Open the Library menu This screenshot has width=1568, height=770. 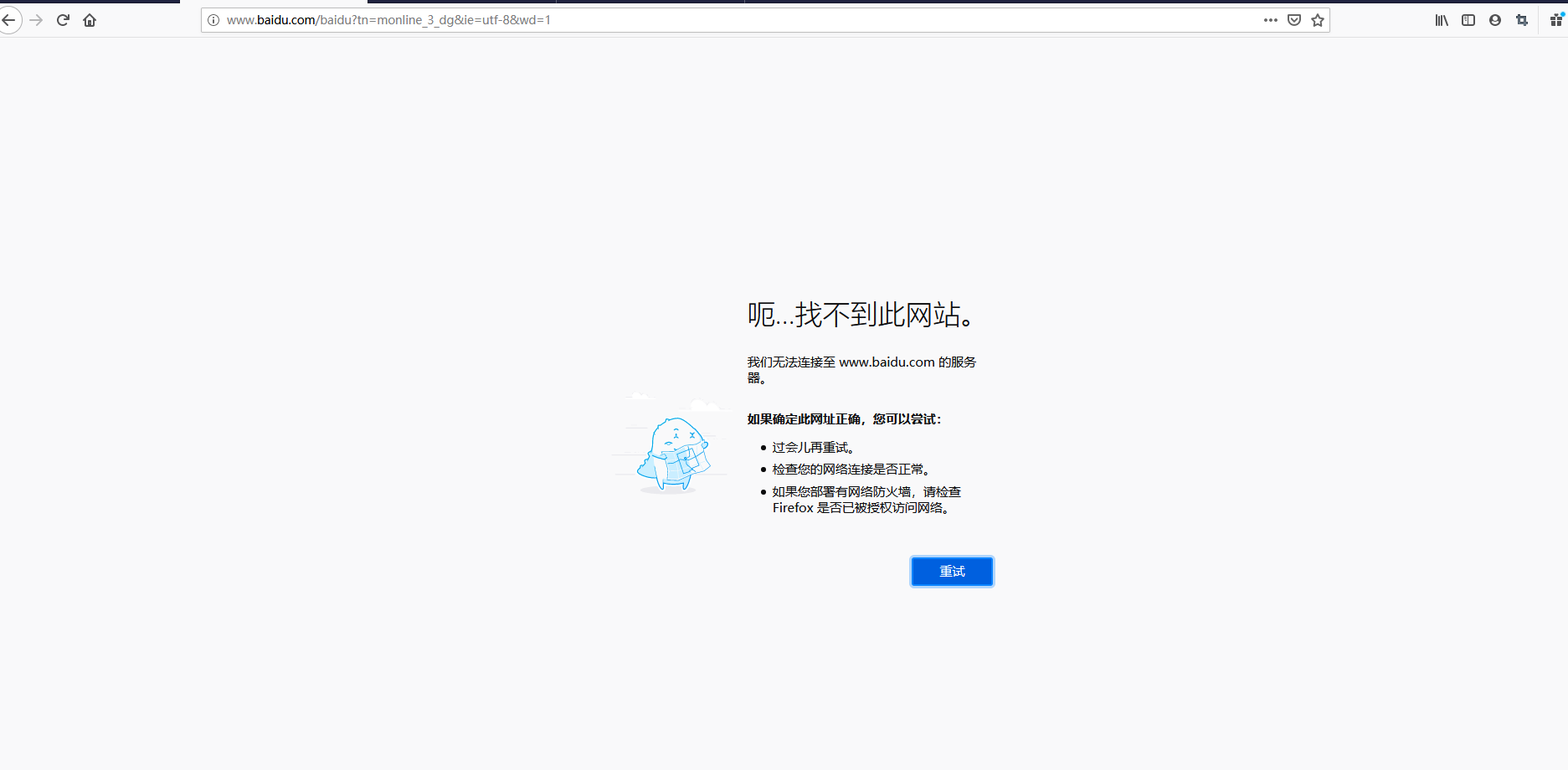(1442, 20)
